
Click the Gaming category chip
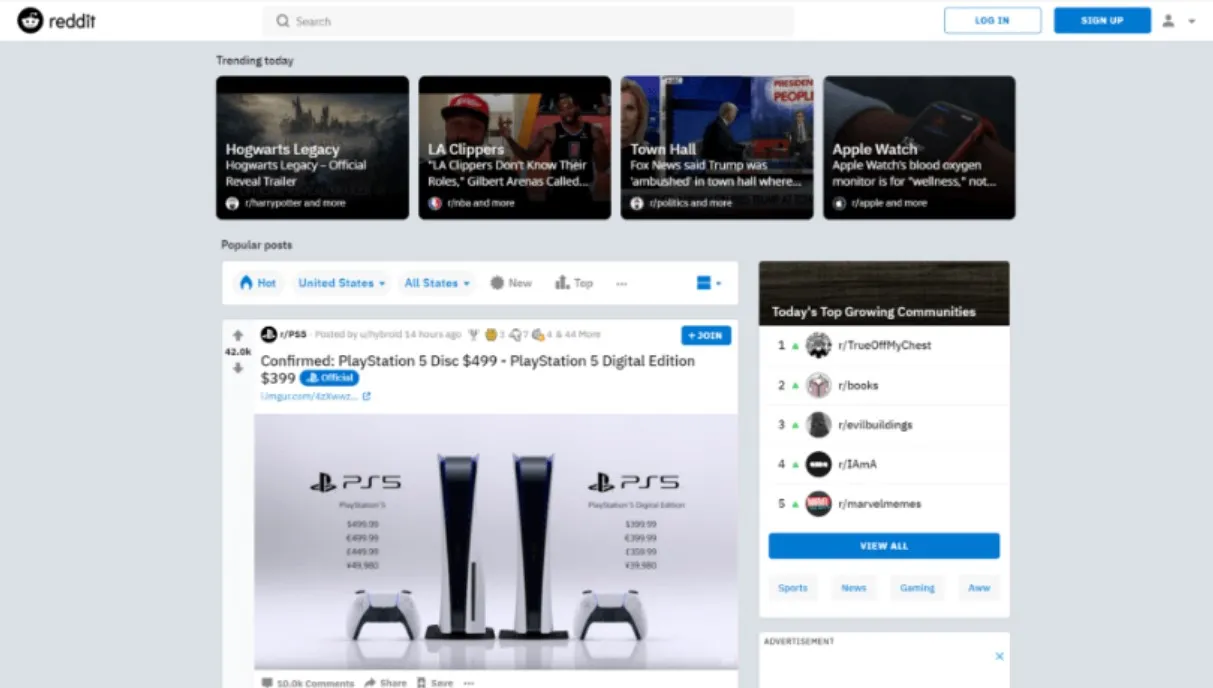click(x=917, y=588)
